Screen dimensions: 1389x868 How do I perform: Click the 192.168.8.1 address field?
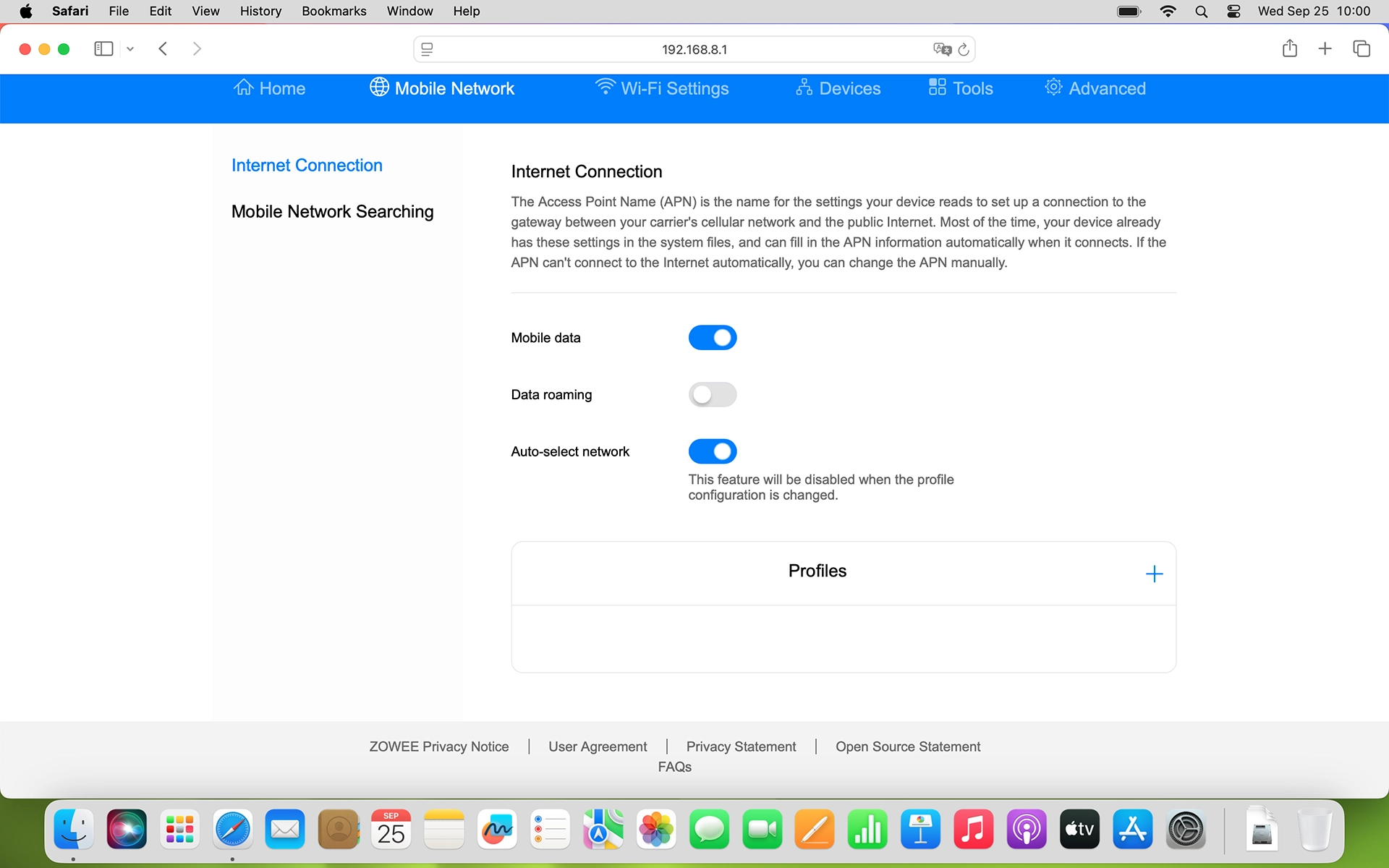(x=694, y=49)
